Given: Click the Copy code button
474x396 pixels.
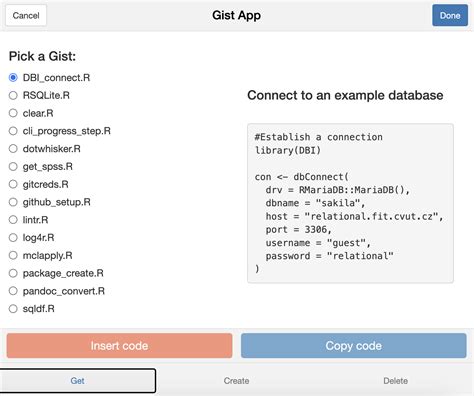Looking at the screenshot, I should tap(354, 346).
